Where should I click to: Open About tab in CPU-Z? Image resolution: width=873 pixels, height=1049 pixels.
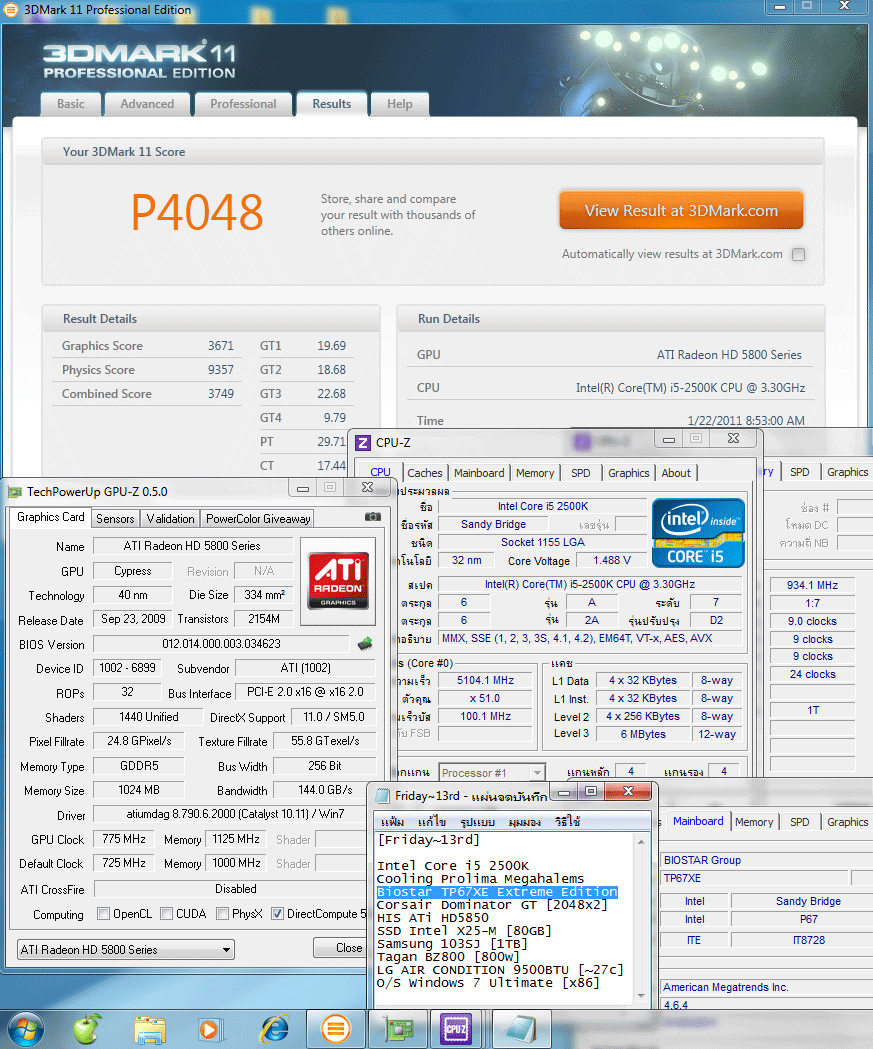(x=676, y=472)
